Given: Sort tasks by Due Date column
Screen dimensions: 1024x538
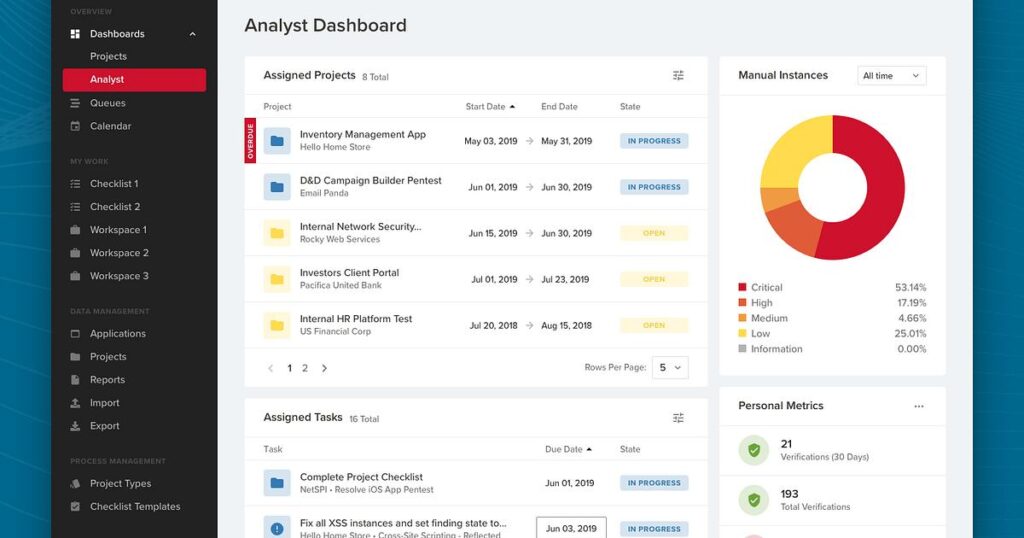Looking at the screenshot, I should [x=568, y=449].
